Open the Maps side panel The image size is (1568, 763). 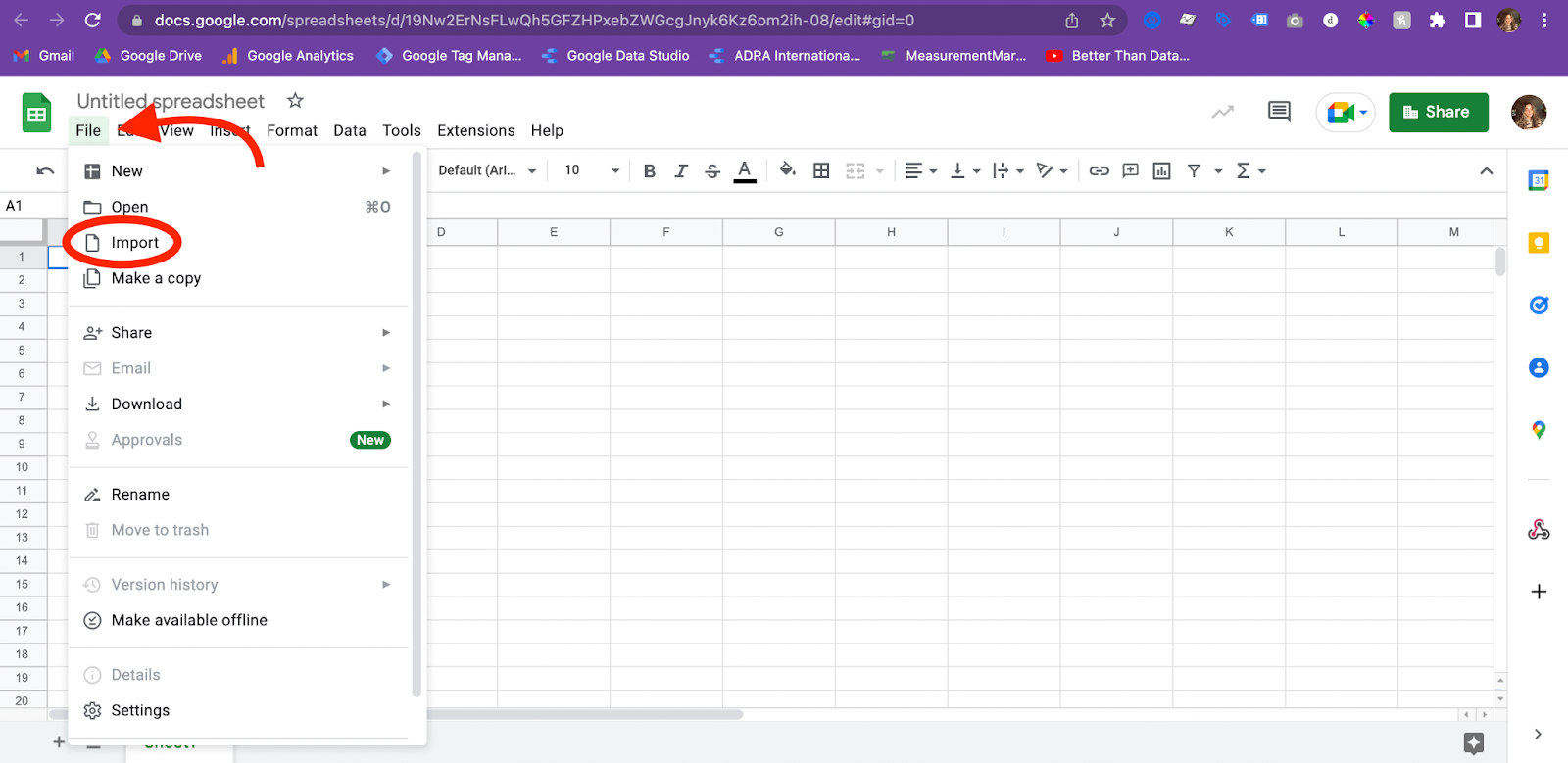click(x=1539, y=430)
